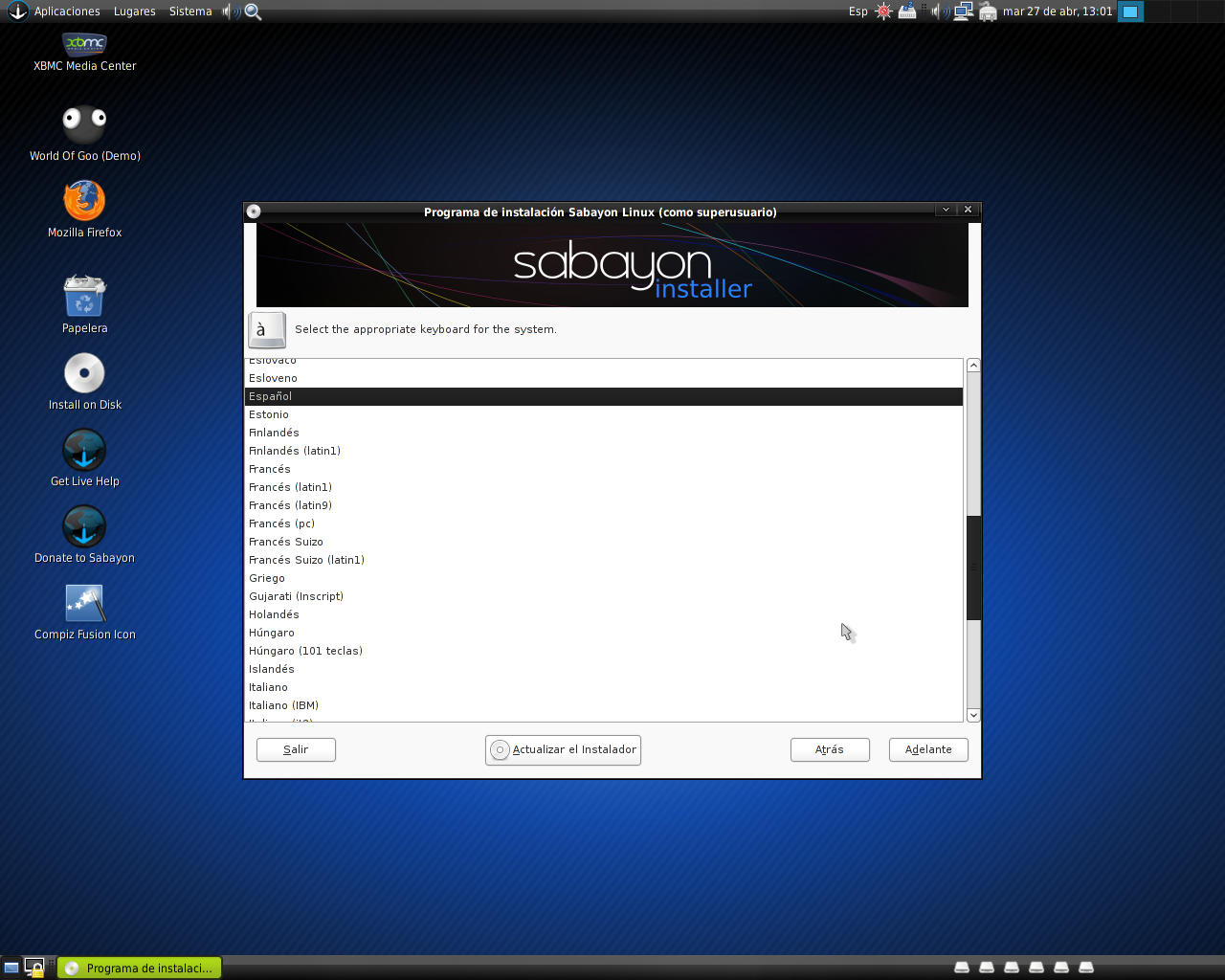This screenshot has width=1225, height=980.
Task: Open Donate to Sabayon desktop icon
Action: pyautogui.click(x=84, y=526)
